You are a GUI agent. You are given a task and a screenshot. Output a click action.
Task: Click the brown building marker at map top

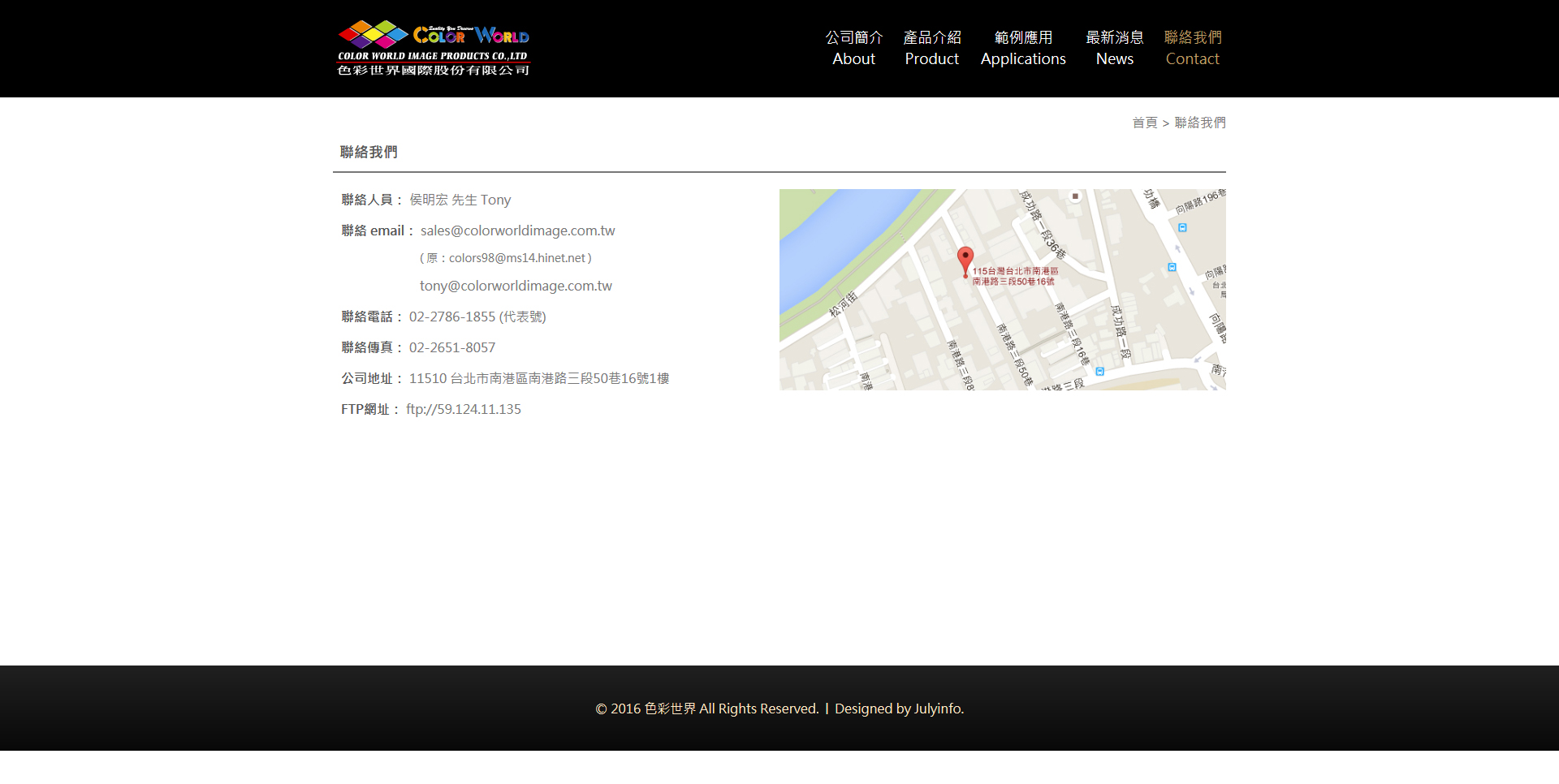1076,197
